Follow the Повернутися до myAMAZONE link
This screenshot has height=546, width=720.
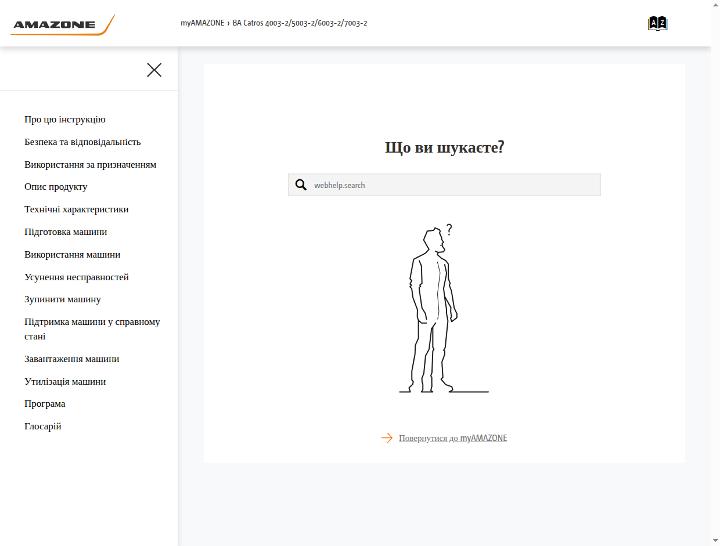point(453,438)
